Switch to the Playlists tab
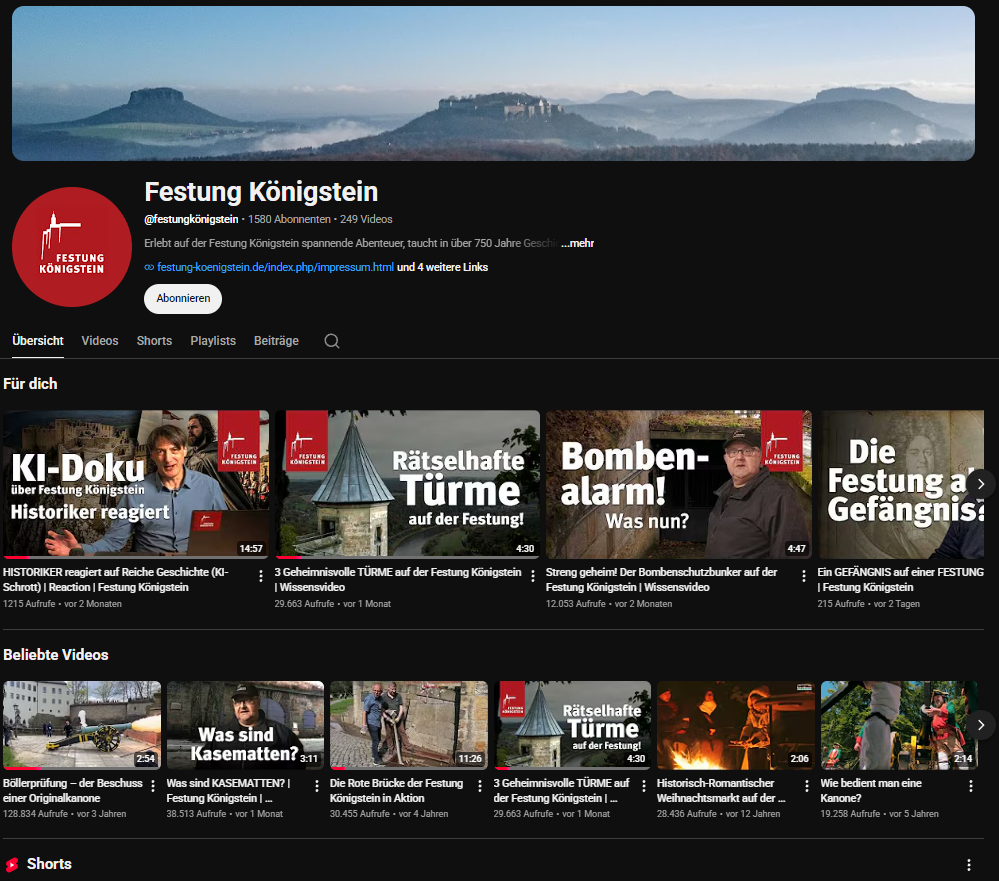The width and height of the screenshot is (999, 881). [213, 341]
